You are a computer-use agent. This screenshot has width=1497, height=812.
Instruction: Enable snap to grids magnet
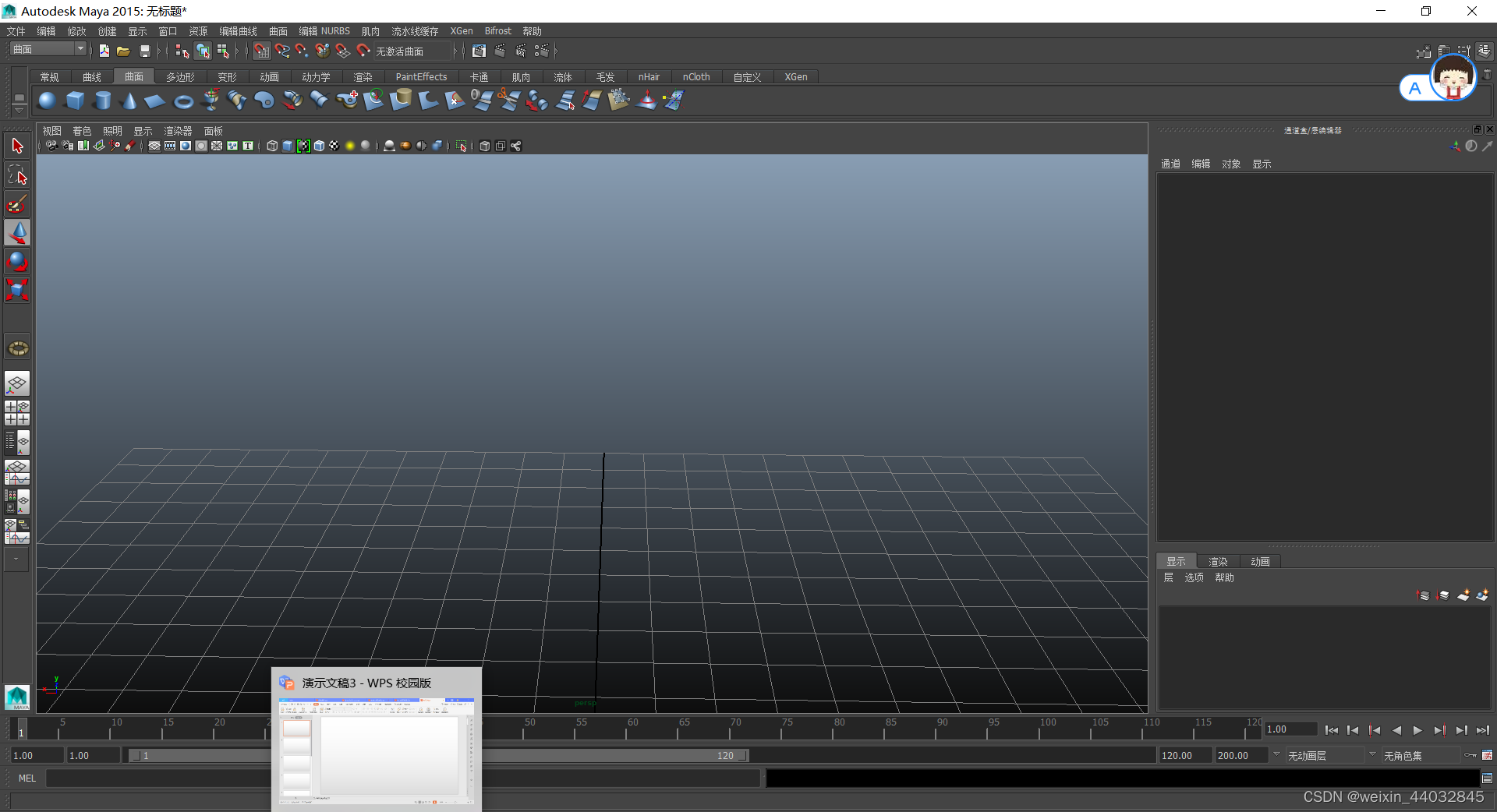262,51
